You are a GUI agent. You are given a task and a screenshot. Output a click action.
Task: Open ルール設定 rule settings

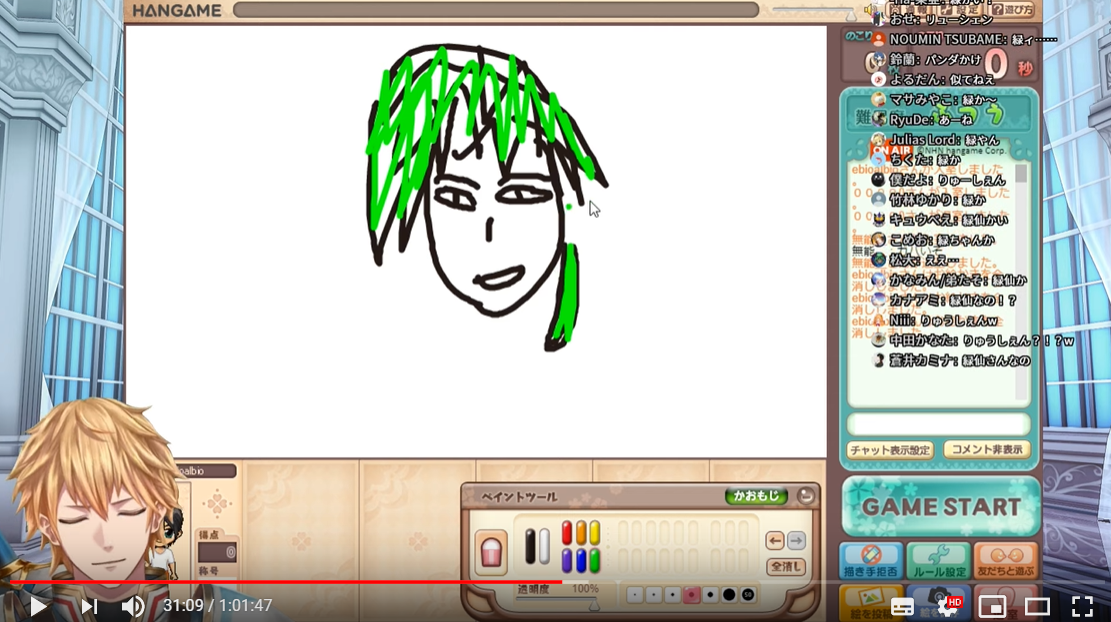939,561
